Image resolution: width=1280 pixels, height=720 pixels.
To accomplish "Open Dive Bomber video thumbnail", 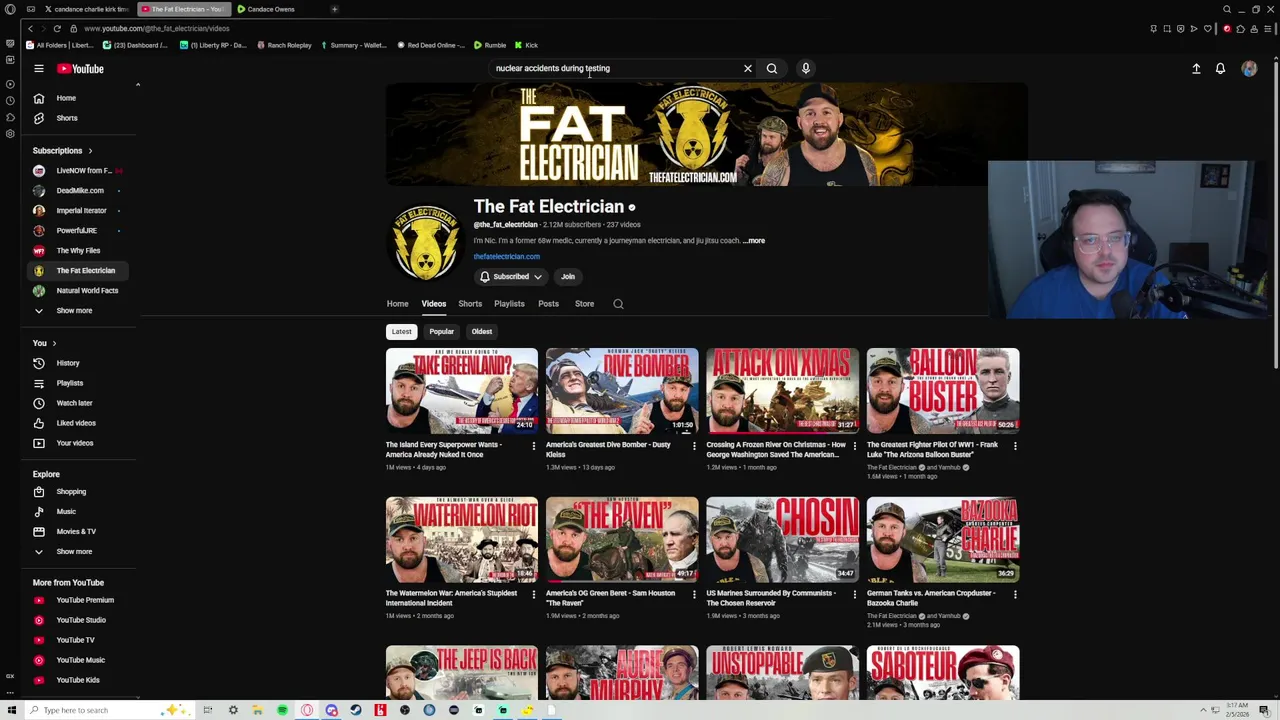I will click(622, 391).
